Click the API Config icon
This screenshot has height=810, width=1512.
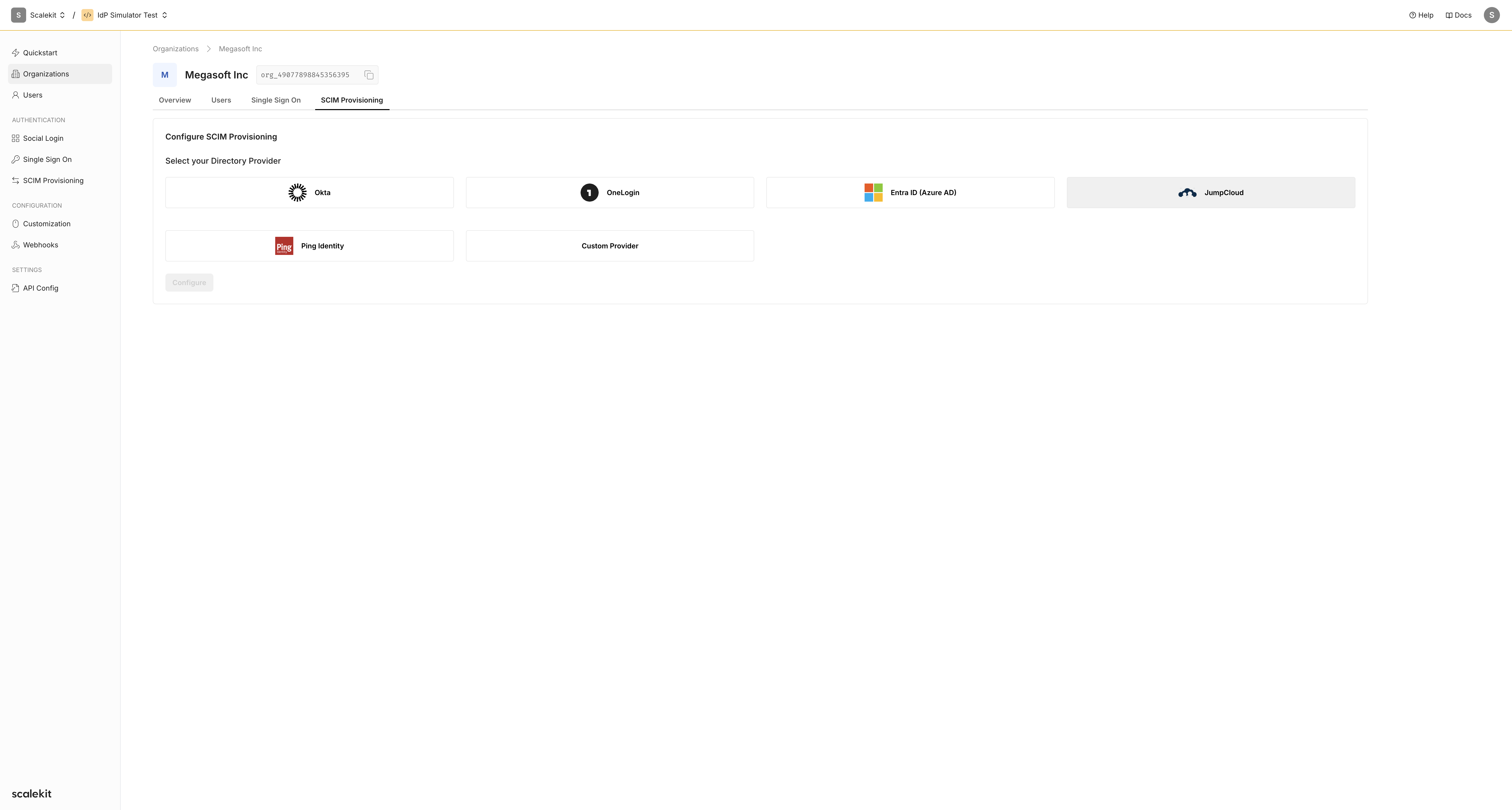pos(16,288)
